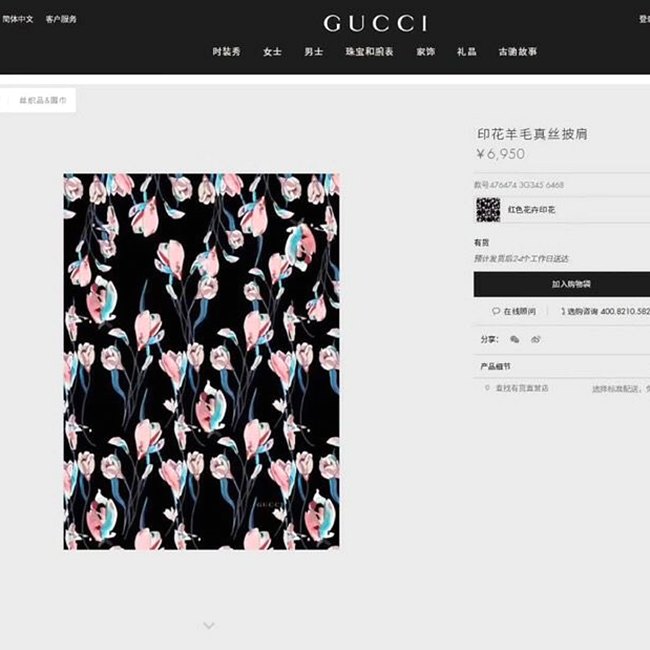650x650 pixels.
Task: Select the 红色花卉印花 pattern swatch
Action: tap(488, 210)
